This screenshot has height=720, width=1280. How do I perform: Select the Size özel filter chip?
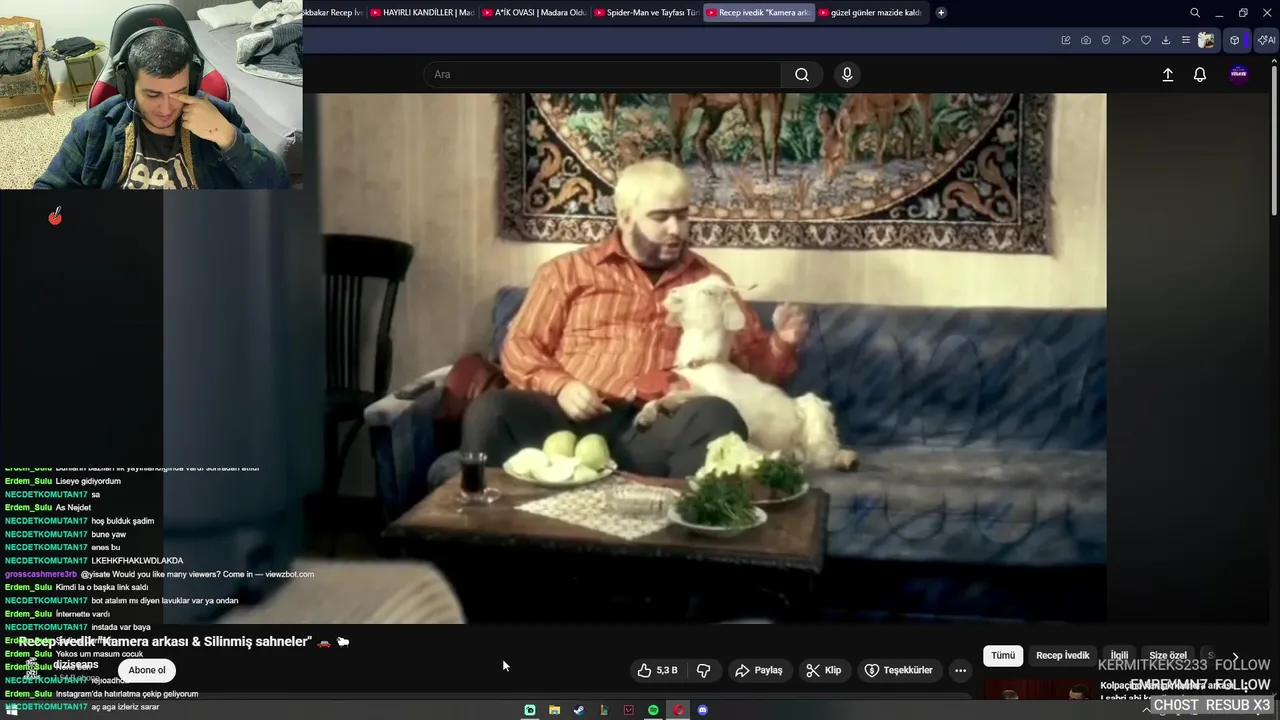tap(1167, 655)
